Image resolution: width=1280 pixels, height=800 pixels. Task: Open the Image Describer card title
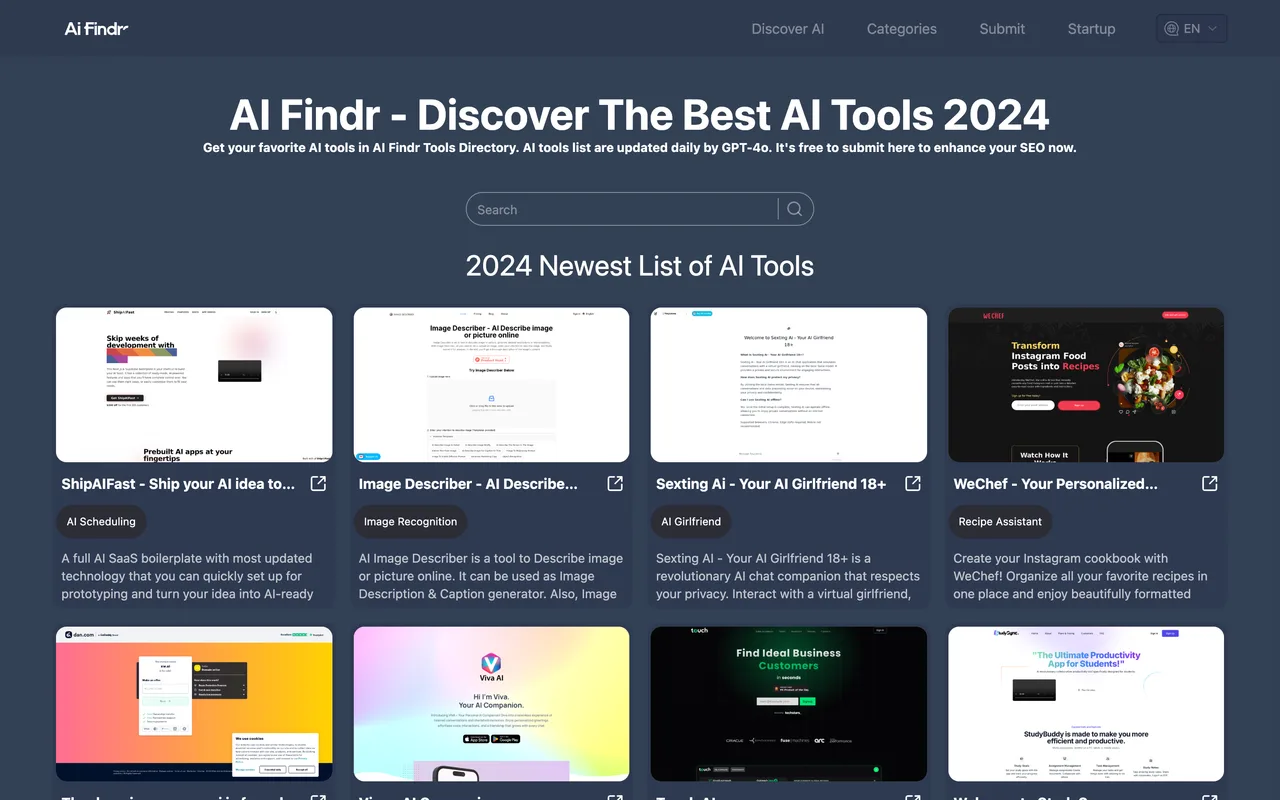(x=468, y=484)
